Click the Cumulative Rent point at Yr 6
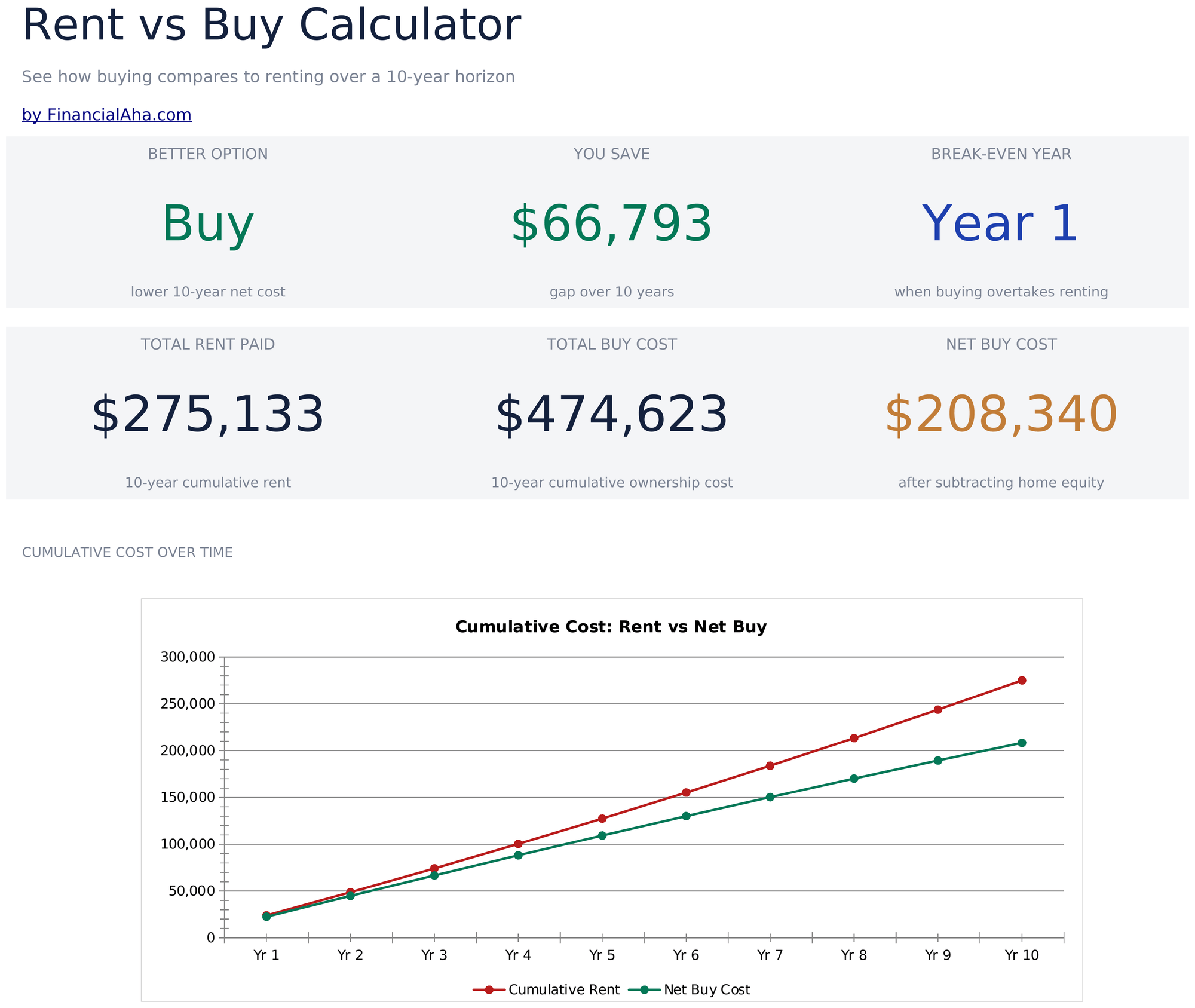This screenshot has width=1195, height=1008. 686,792
